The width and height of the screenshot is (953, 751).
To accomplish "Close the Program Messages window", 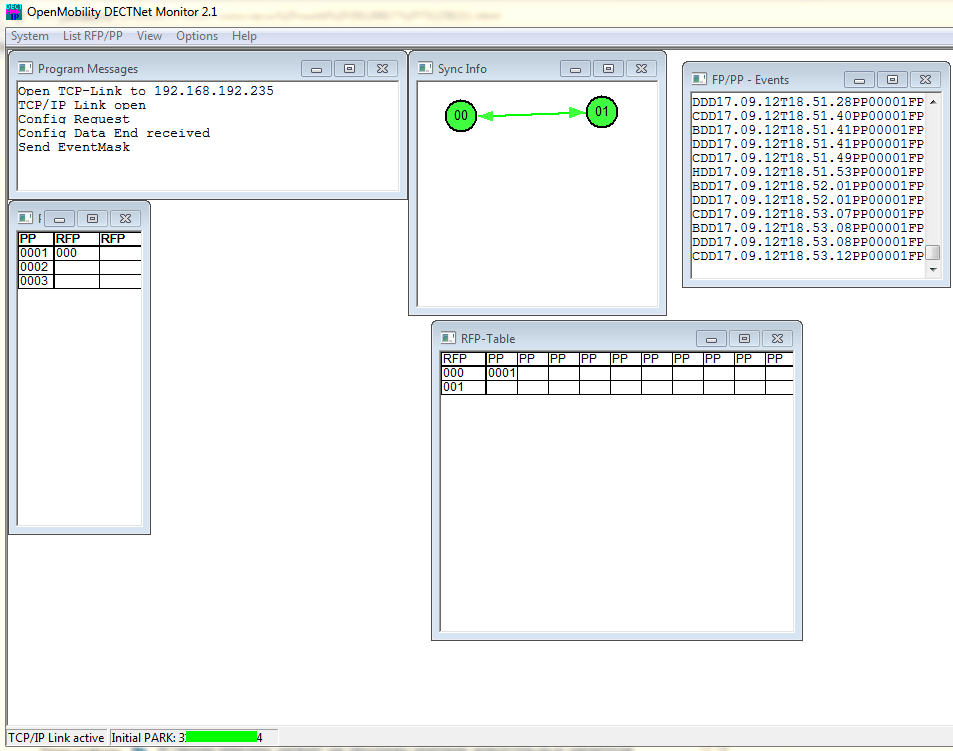I will (382, 69).
